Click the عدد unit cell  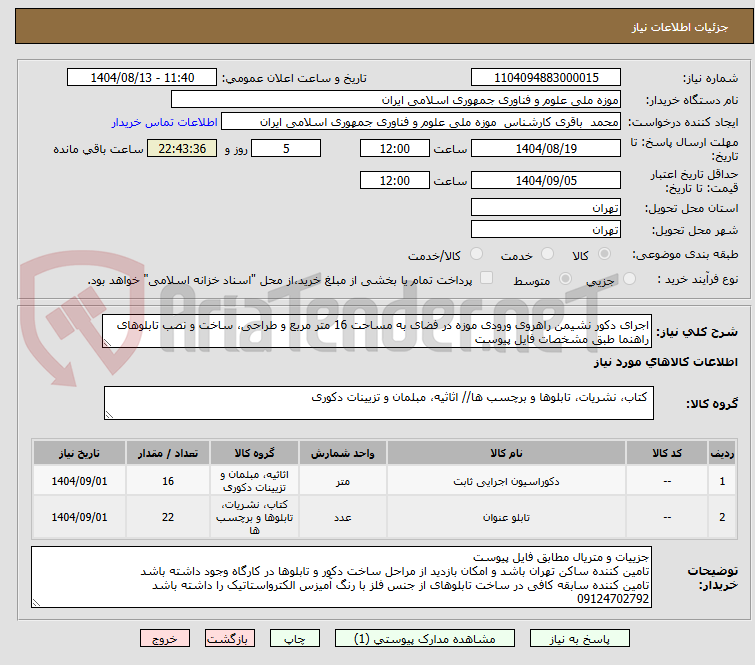click(342, 517)
